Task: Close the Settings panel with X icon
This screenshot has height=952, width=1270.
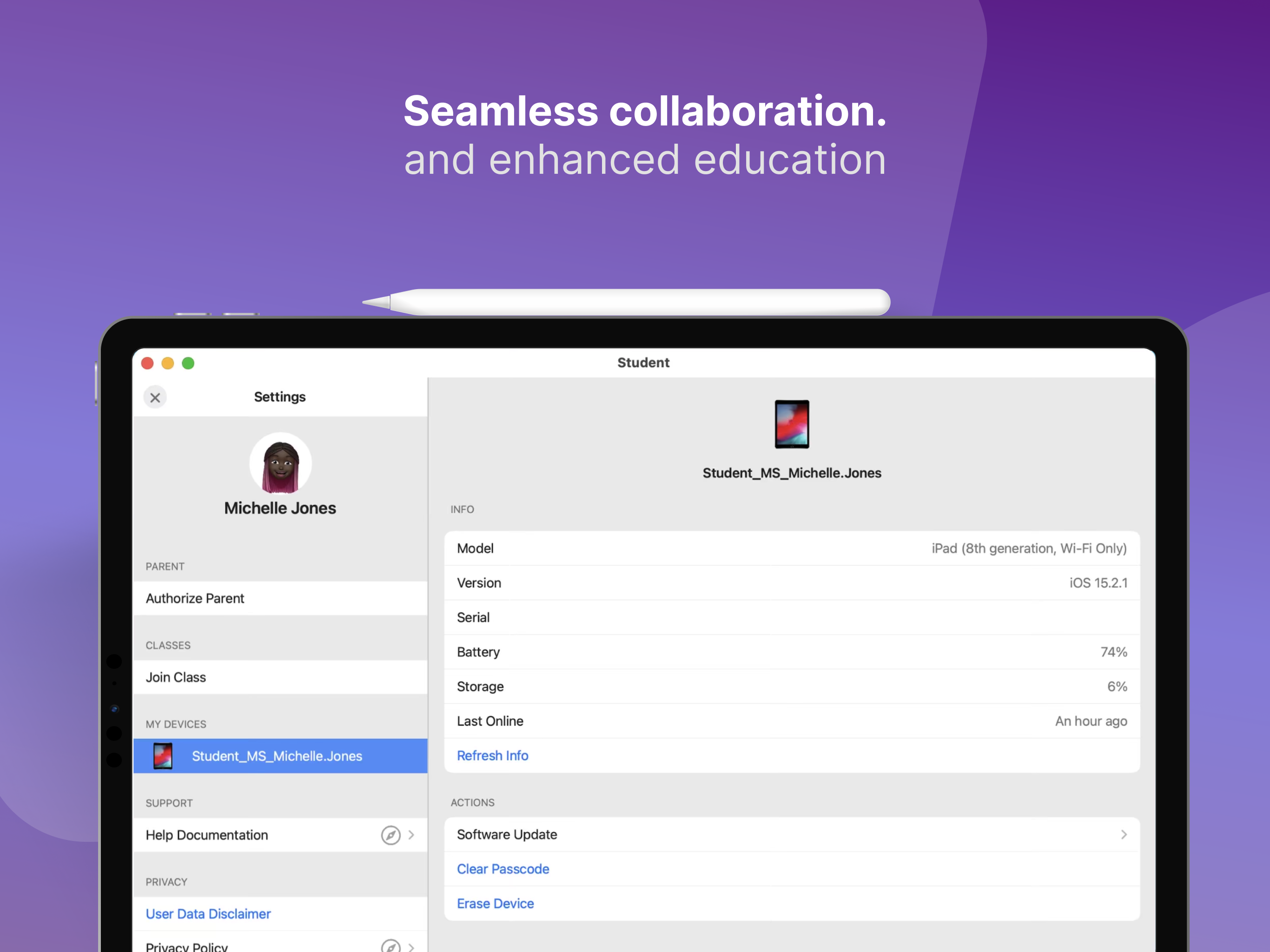Action: click(155, 397)
